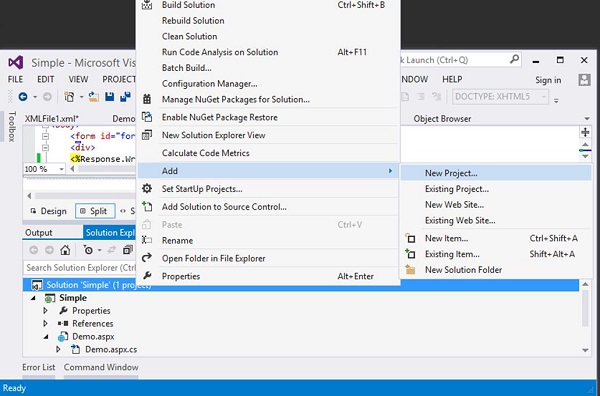Click the Solution Explorer Home icon
The height and width of the screenshot is (396, 600).
[x=65, y=250]
